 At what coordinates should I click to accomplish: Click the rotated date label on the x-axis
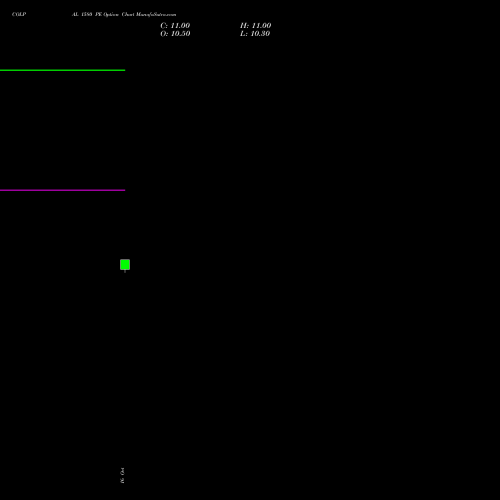[x=122, y=475]
